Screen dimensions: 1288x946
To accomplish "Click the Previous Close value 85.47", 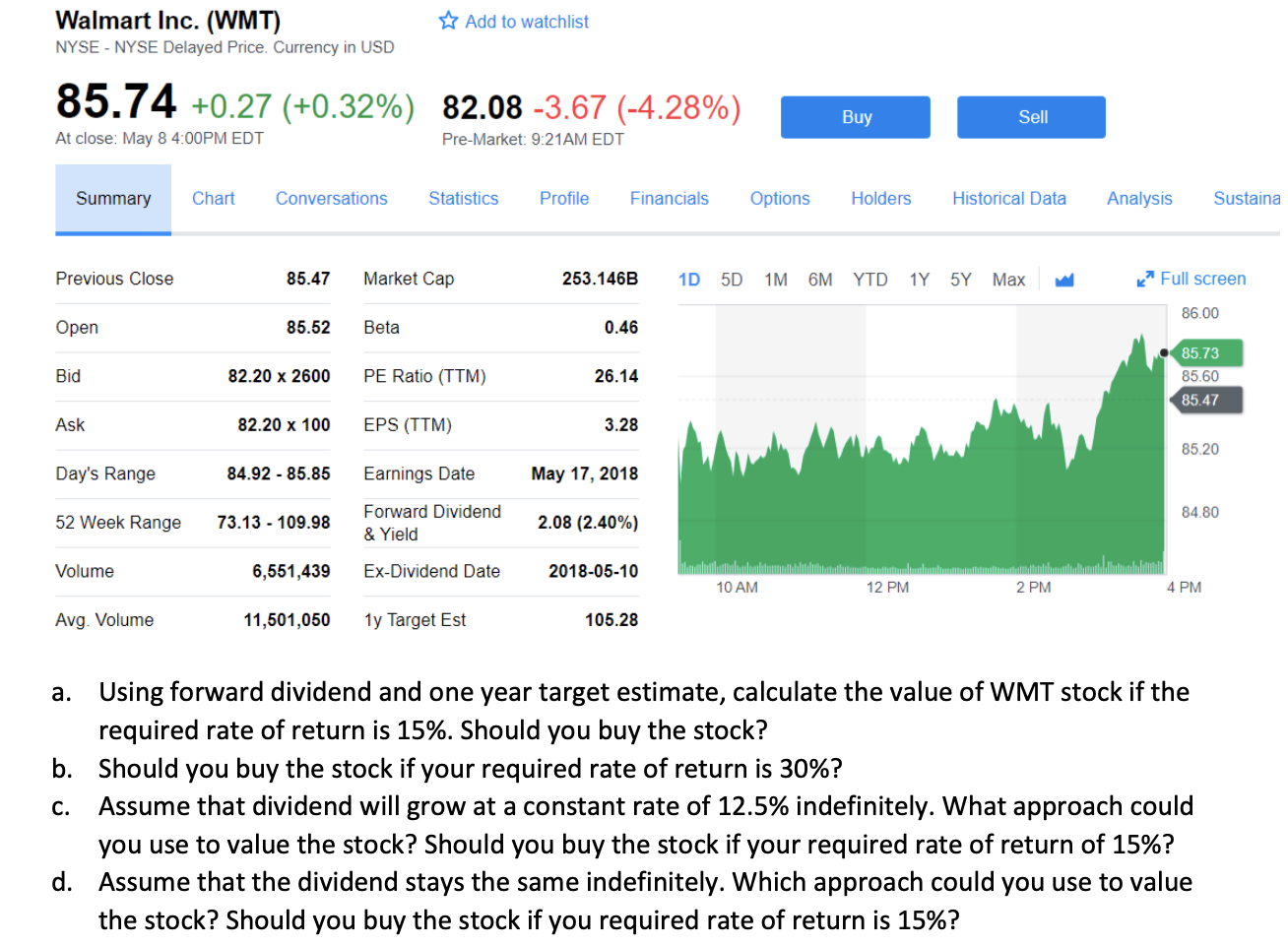I will [308, 279].
